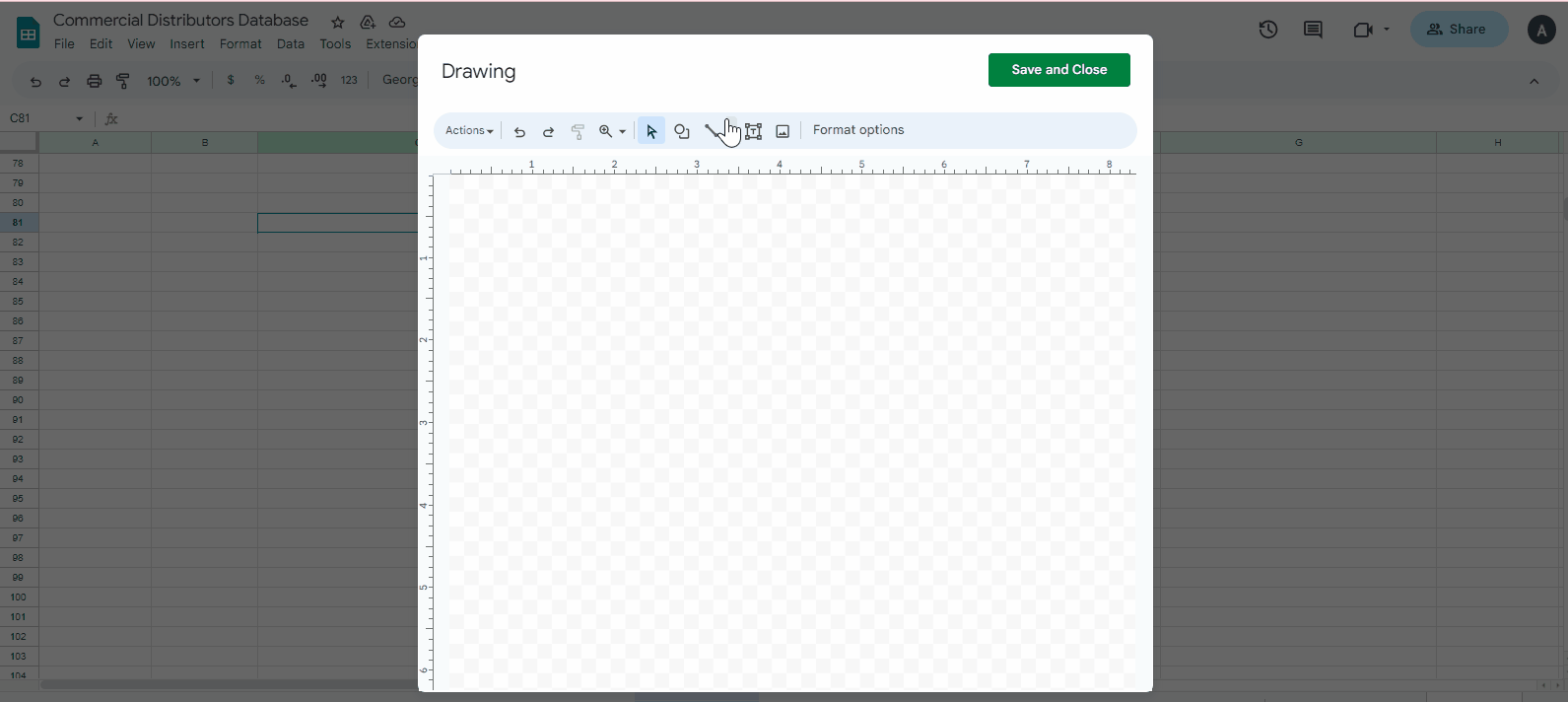Pick the Line tool in Drawing toolbar
The image size is (1568, 702).
pos(714,131)
